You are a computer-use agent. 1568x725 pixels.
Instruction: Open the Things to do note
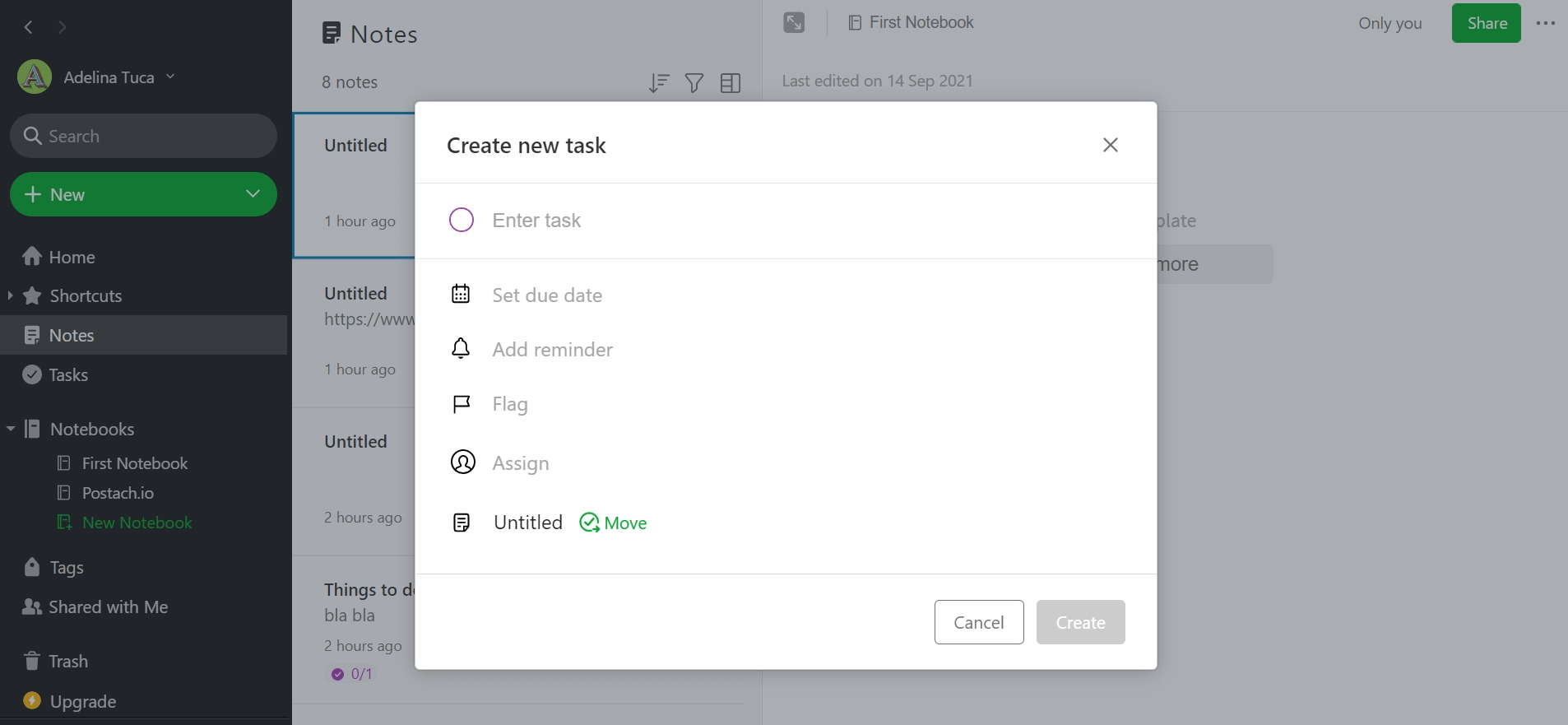(x=355, y=630)
